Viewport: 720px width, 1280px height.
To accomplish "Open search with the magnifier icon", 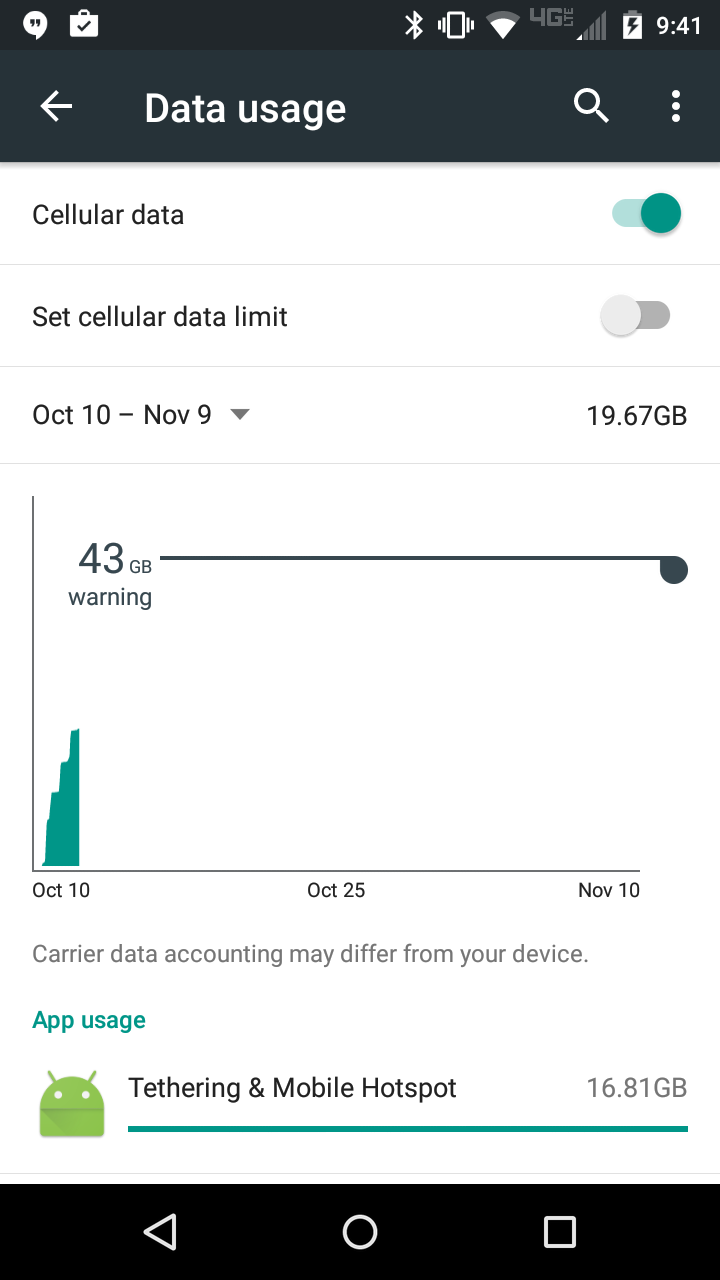I will (591, 106).
